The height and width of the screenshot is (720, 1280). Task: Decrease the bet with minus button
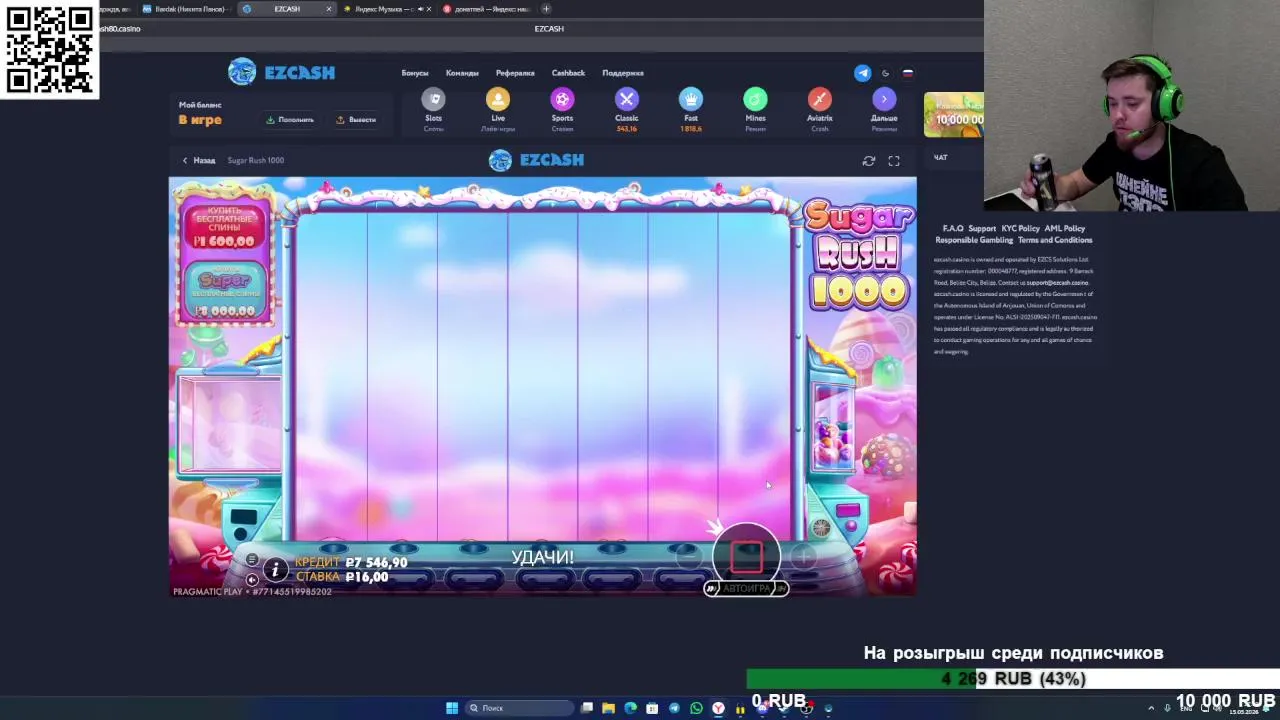(687, 557)
